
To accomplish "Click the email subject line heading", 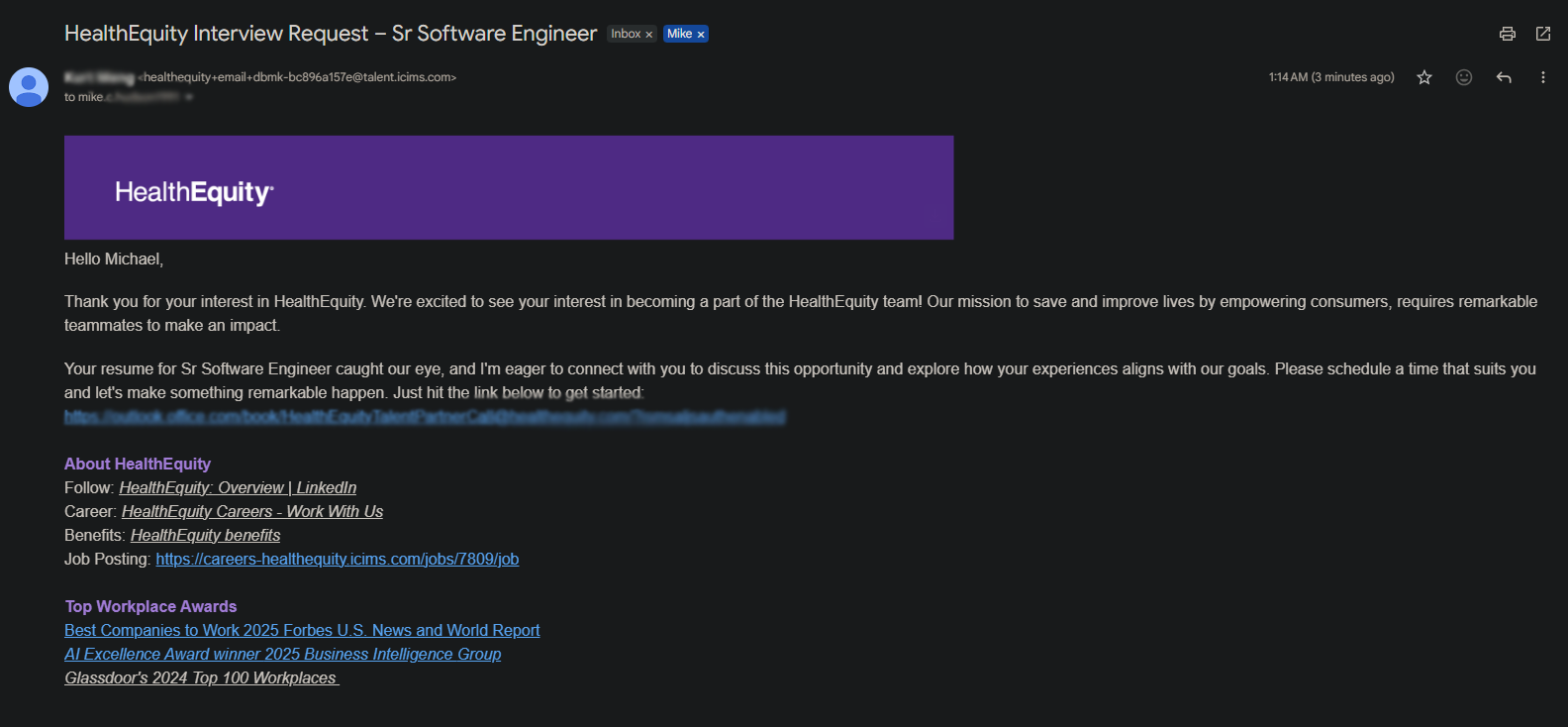I will click(331, 34).
